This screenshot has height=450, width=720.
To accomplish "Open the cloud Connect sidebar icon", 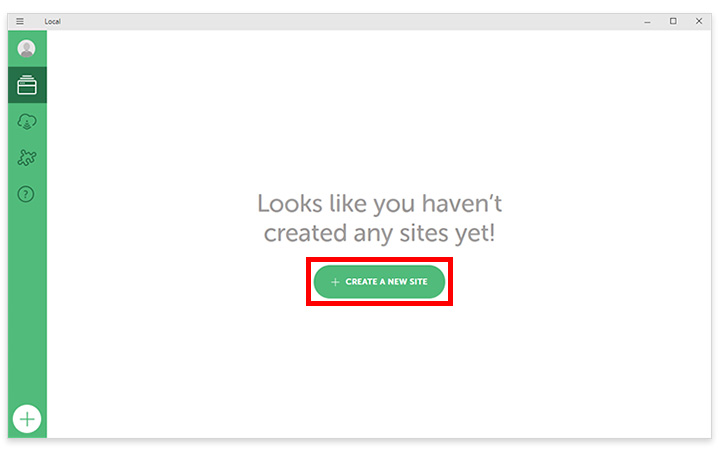I will pyautogui.click(x=27, y=122).
